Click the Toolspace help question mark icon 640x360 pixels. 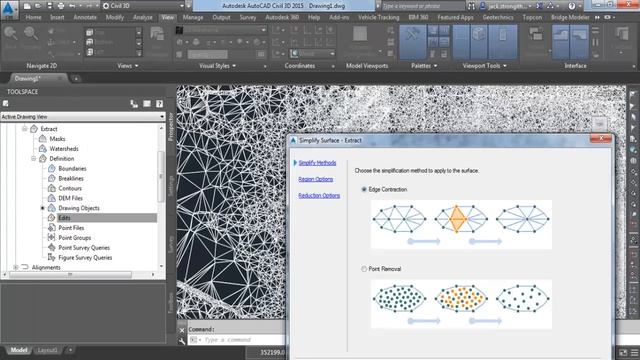[159, 104]
